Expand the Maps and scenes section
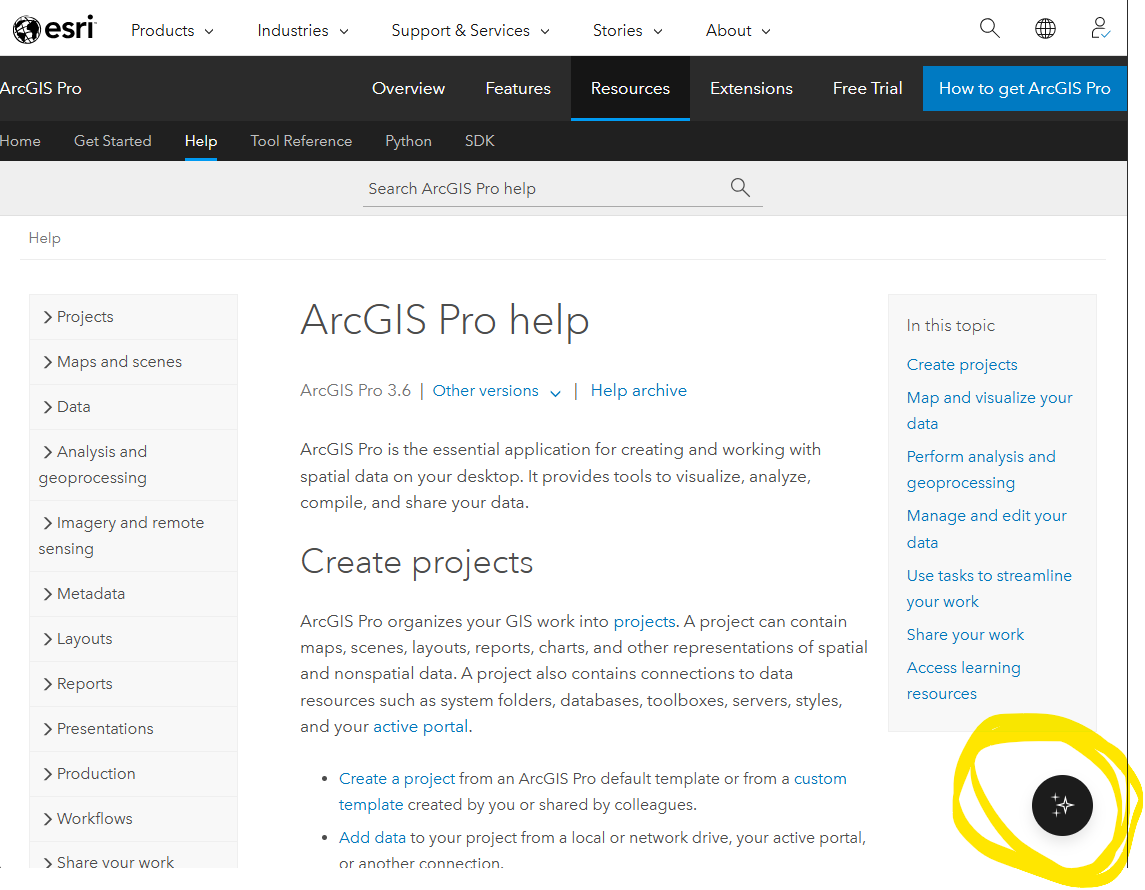Image resolution: width=1145 pixels, height=890 pixels. click(x=133, y=362)
